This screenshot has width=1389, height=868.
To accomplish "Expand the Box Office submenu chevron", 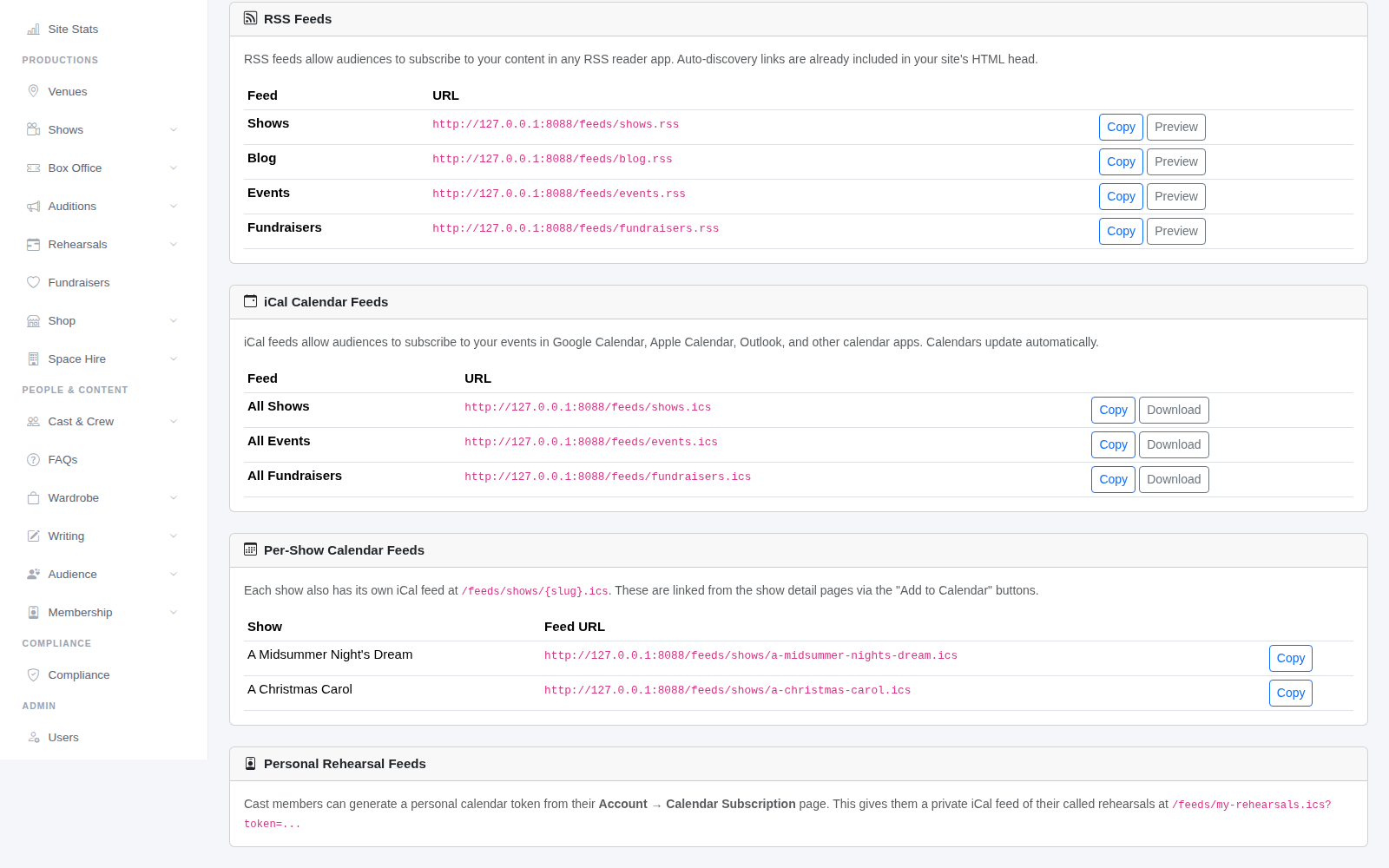I will pos(174,168).
